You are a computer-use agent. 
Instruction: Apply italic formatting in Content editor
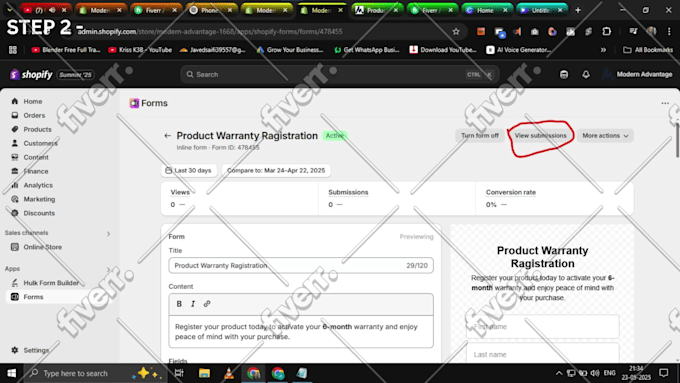tap(193, 304)
